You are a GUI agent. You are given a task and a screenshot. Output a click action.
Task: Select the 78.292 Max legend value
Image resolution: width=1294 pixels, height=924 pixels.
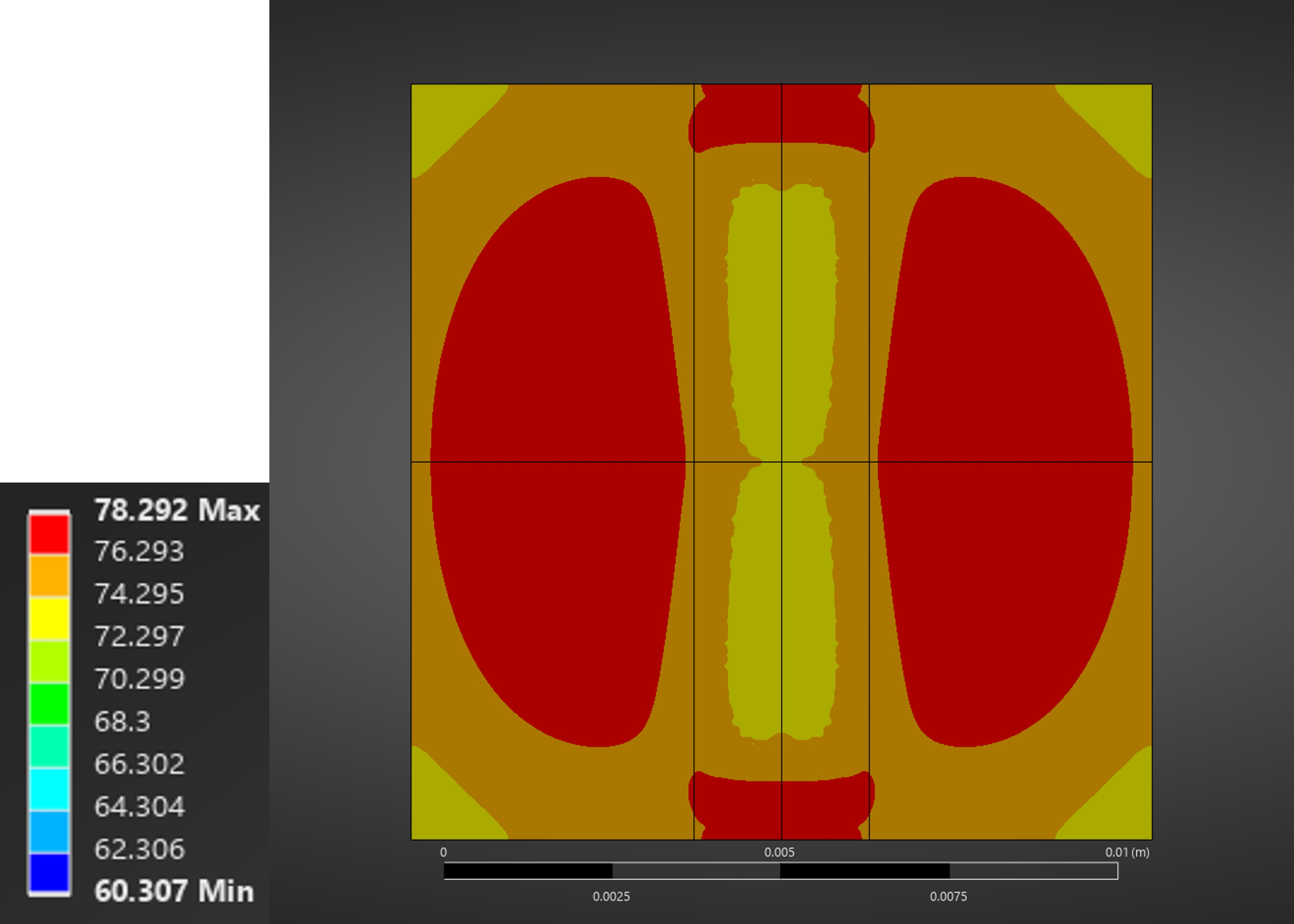[x=177, y=510]
